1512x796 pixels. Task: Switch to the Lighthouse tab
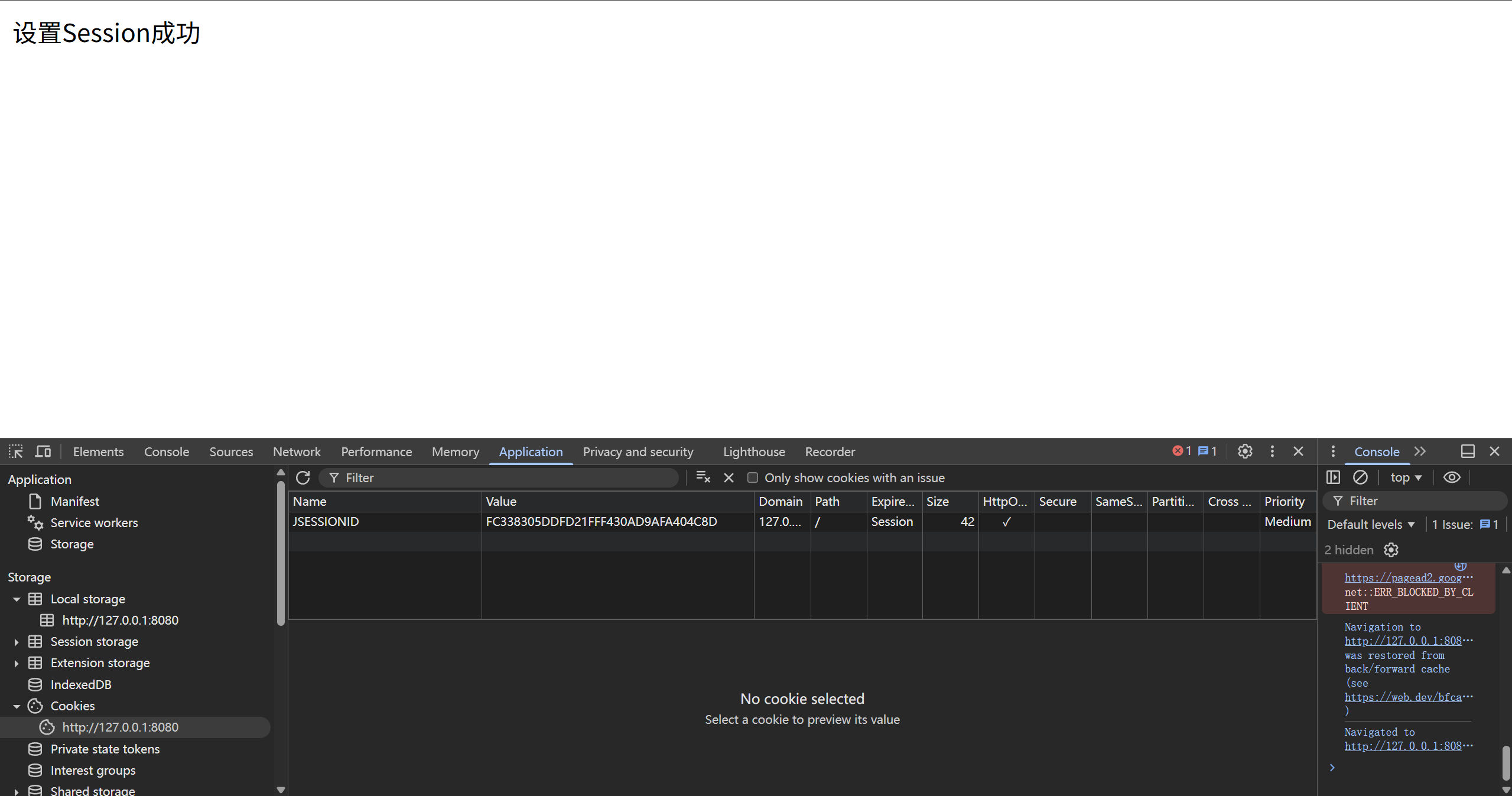[x=754, y=451]
